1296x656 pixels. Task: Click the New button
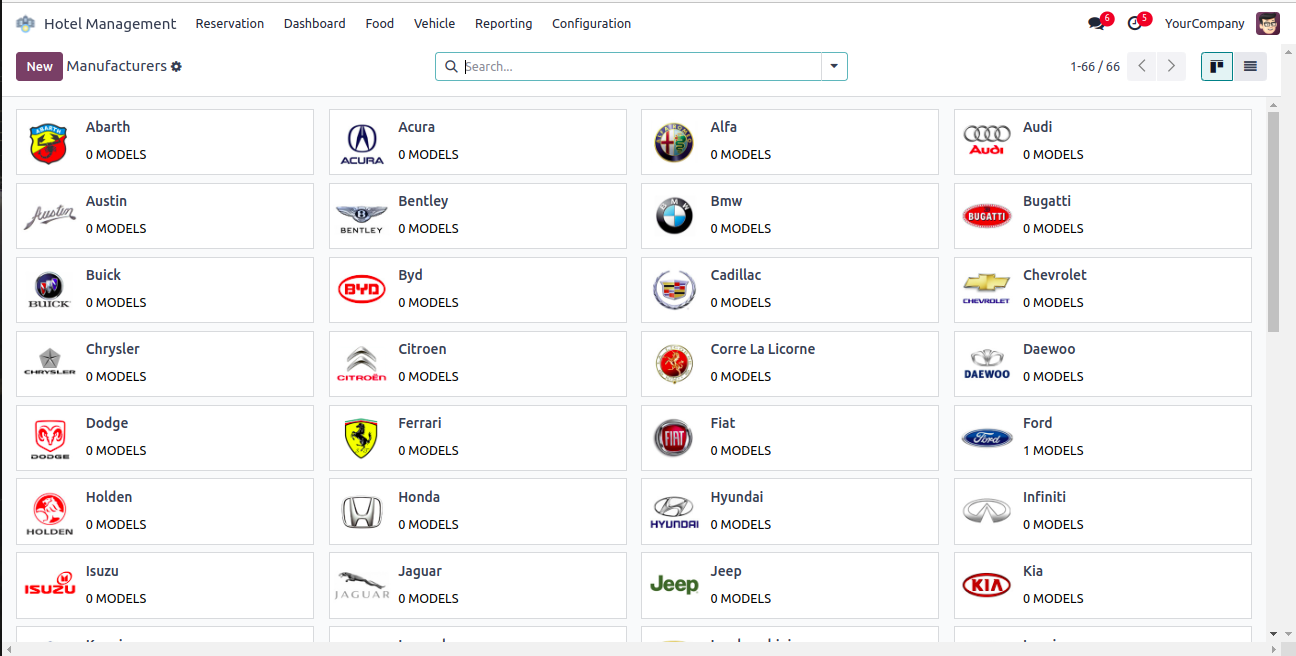click(x=39, y=67)
